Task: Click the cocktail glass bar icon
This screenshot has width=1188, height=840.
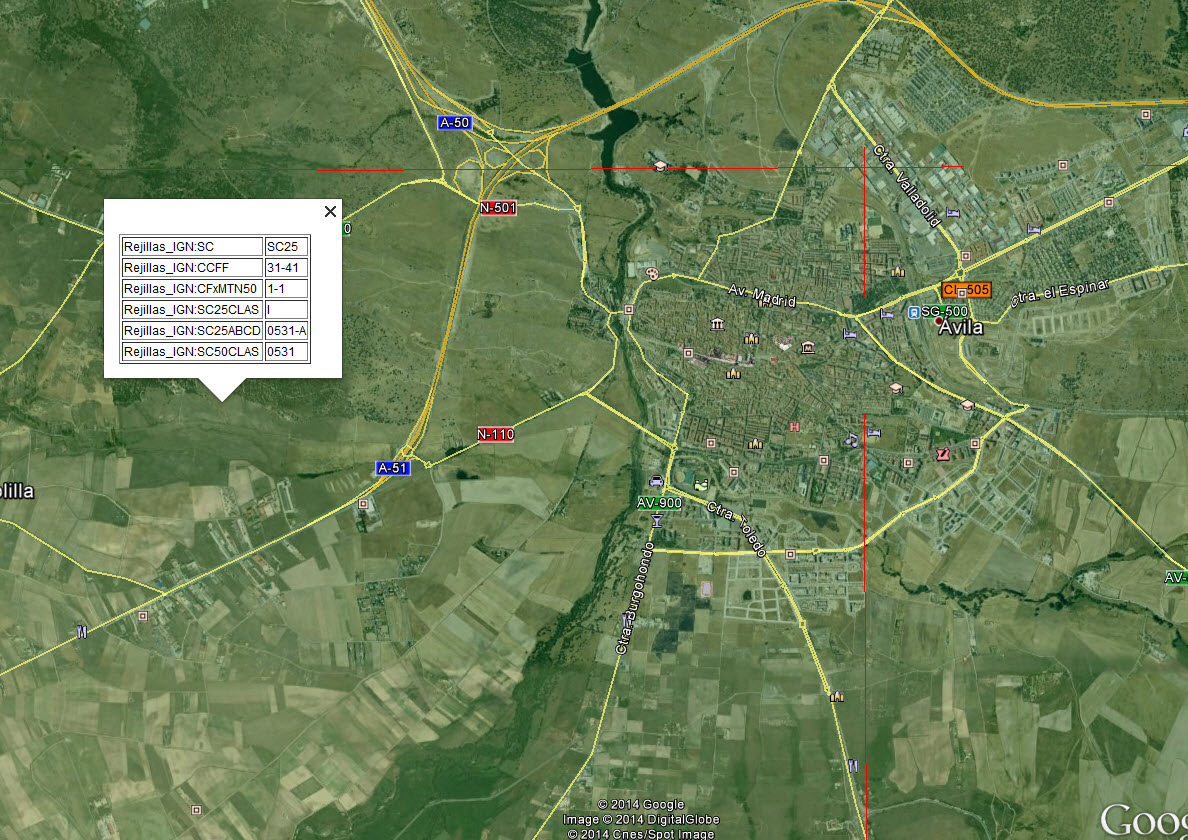Action: pos(656,521)
